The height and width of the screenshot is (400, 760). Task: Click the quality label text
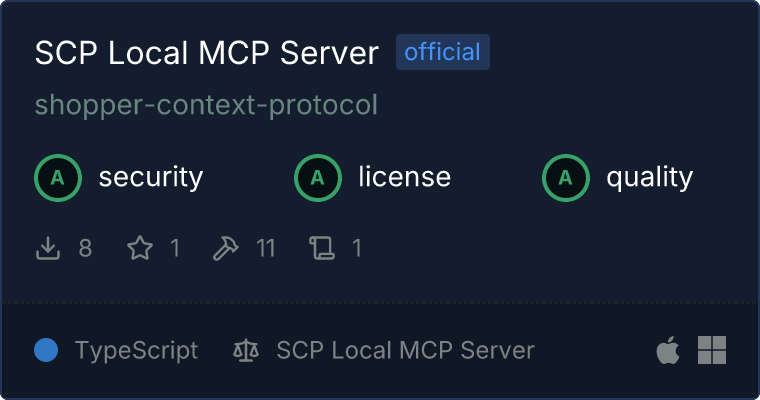649,177
